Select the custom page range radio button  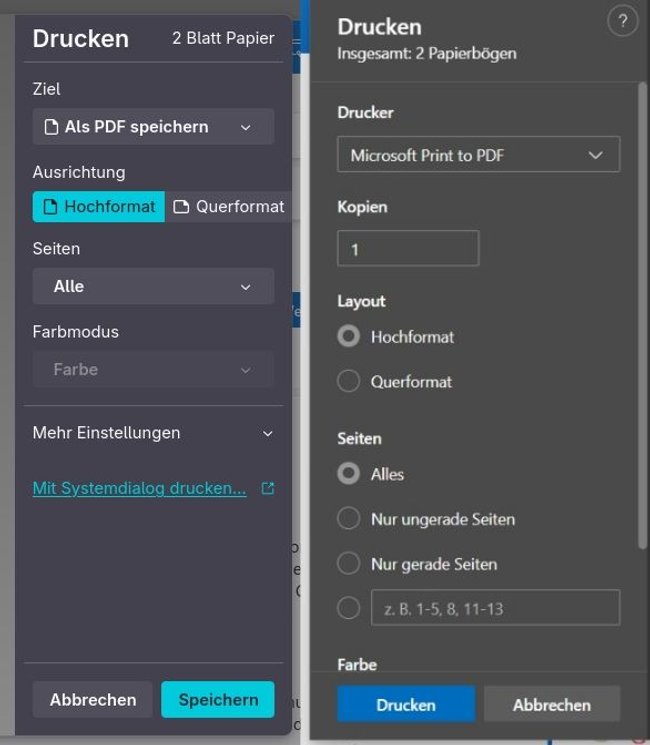click(348, 608)
